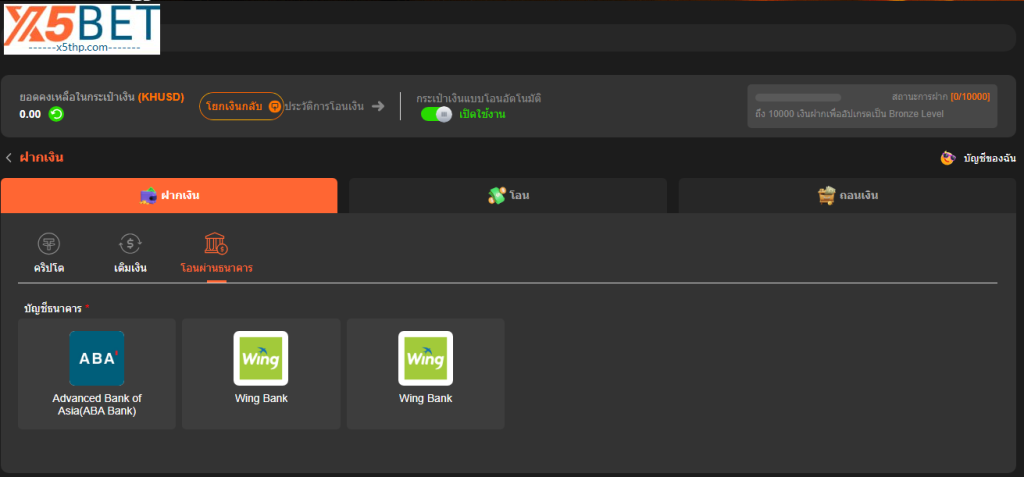1024x477 pixels.
Task: Open the ประวัติการโอนเงิน transfer history link
Action: click(323, 106)
